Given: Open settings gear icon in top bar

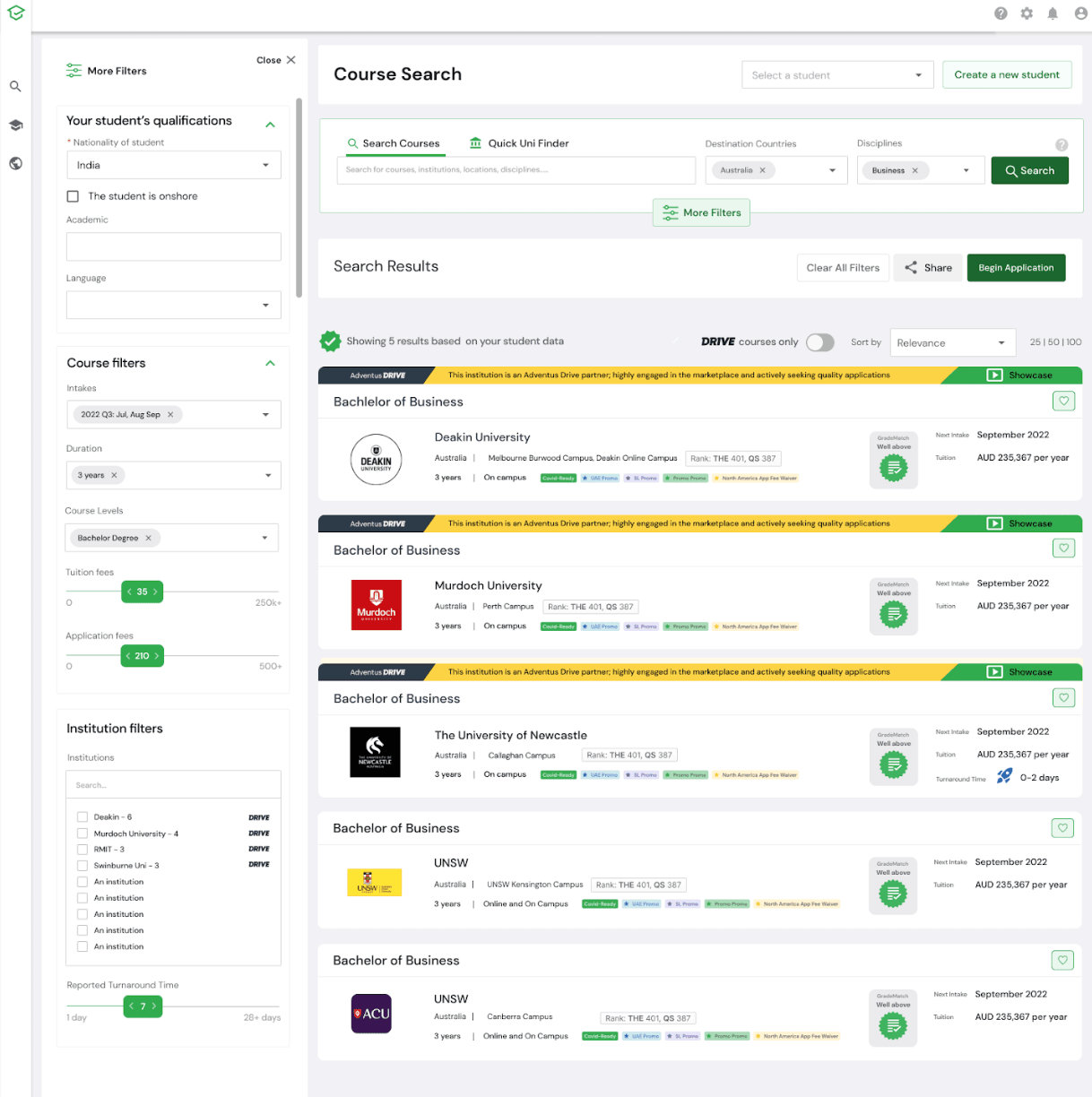Looking at the screenshot, I should tap(1027, 13).
